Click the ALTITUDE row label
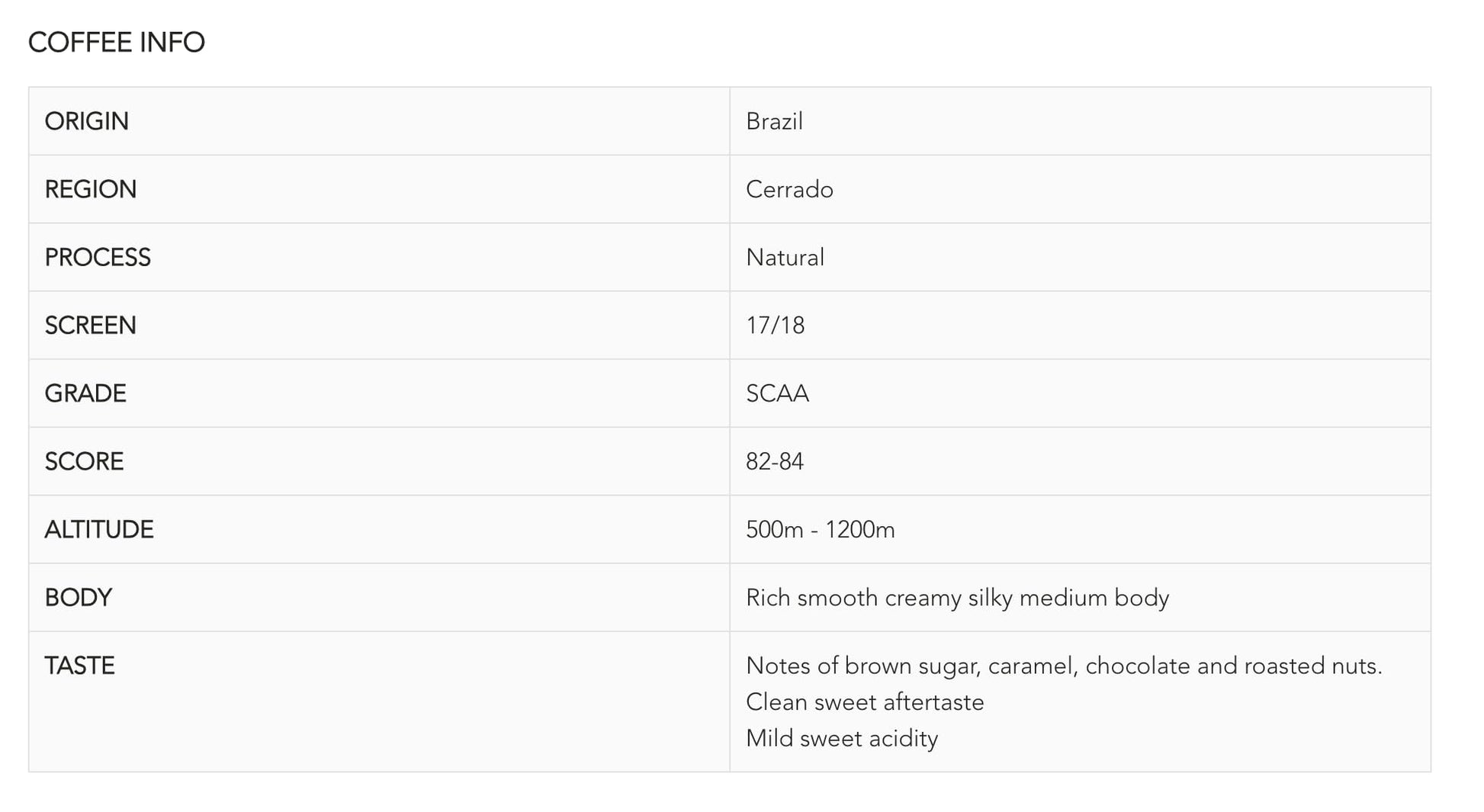The width and height of the screenshot is (1484, 812). pos(99,529)
